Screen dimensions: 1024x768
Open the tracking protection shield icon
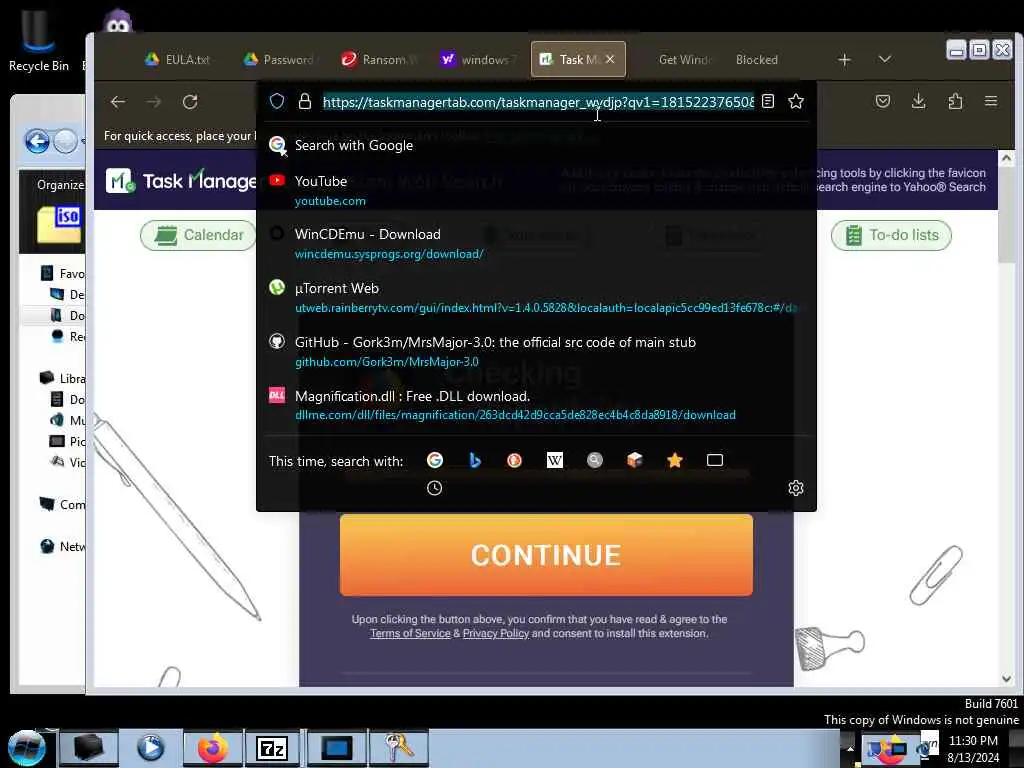(277, 101)
